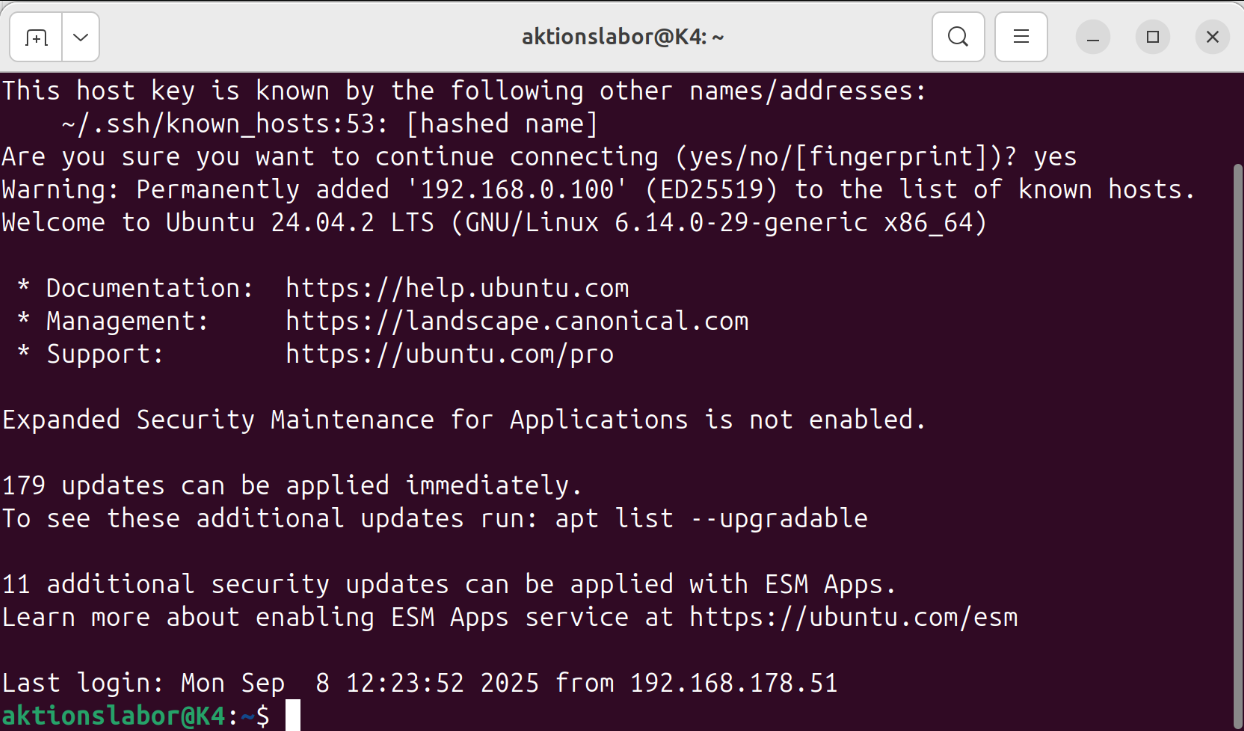Viewport: 1244px width, 731px height.
Task: Maximize the terminal window
Action: tap(1153, 38)
